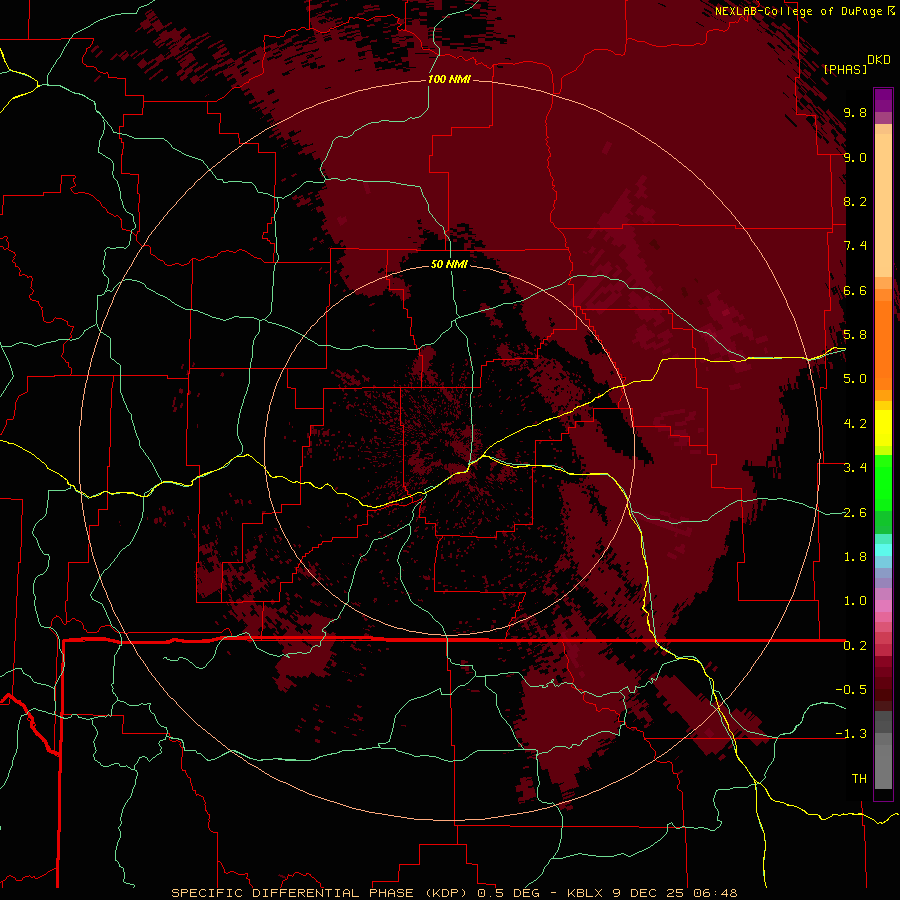Click the 100 NMI range ring label
The image size is (900, 900).
(x=449, y=79)
